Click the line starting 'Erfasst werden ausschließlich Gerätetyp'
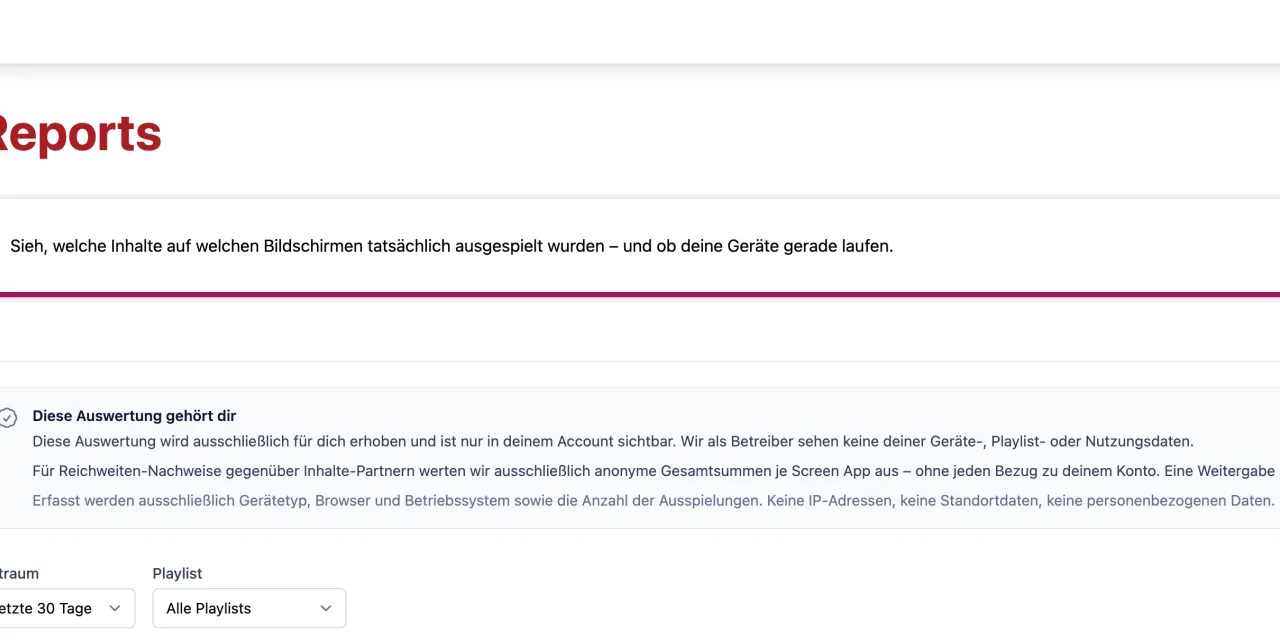The width and height of the screenshot is (1280, 640). (x=654, y=500)
